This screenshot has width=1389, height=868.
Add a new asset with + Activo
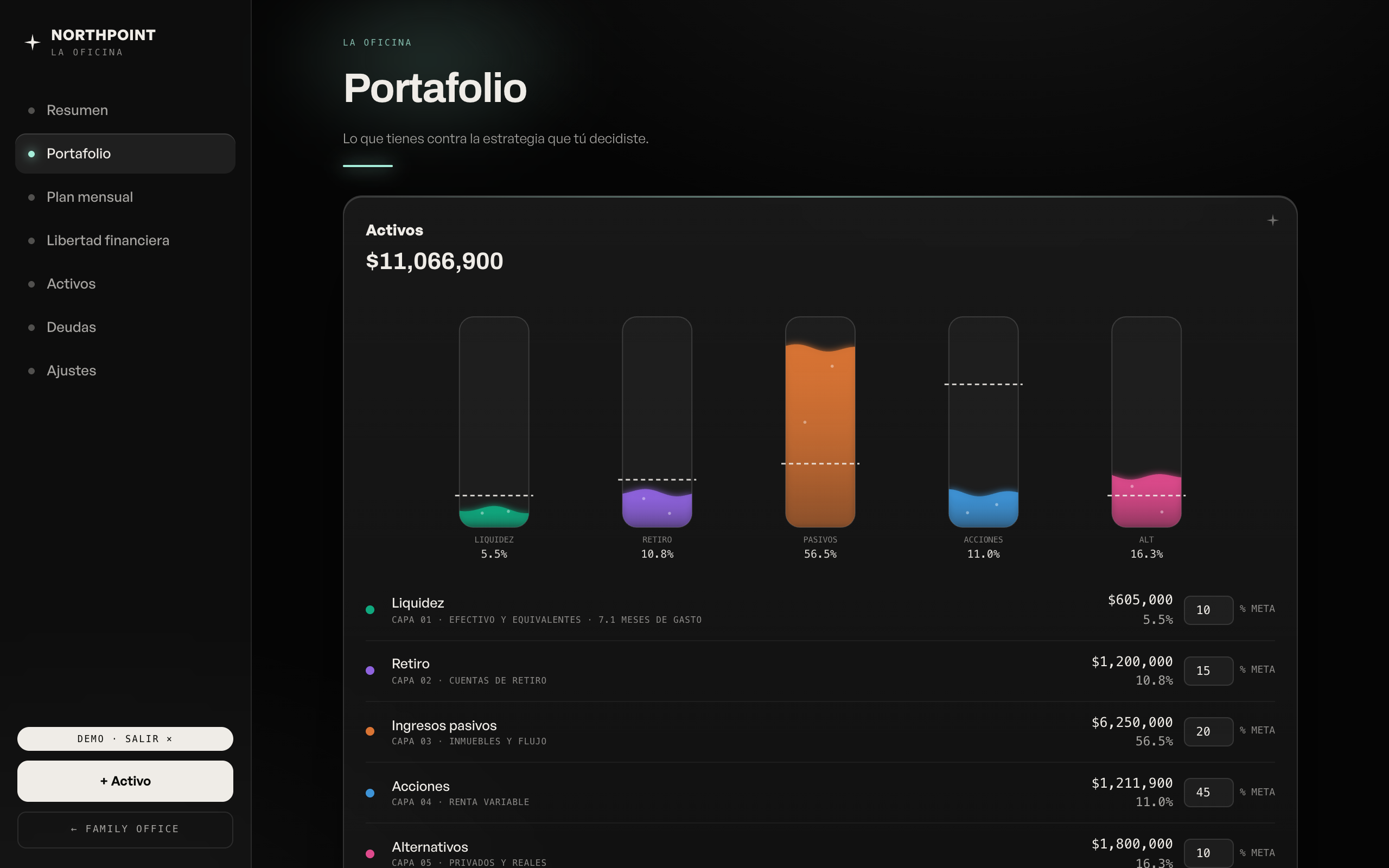click(x=125, y=781)
